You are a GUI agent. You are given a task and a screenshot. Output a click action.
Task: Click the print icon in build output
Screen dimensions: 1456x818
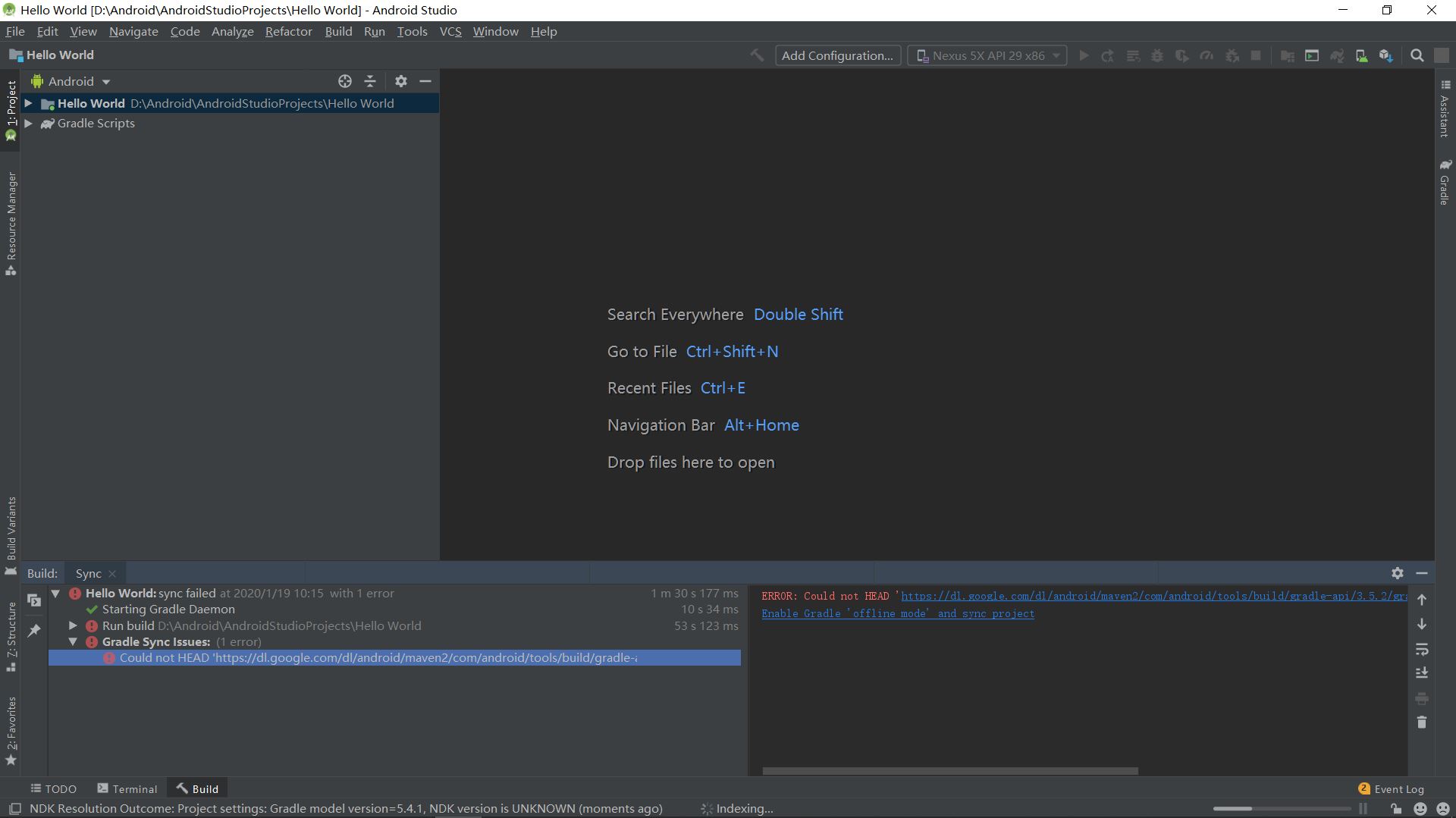(x=1422, y=698)
